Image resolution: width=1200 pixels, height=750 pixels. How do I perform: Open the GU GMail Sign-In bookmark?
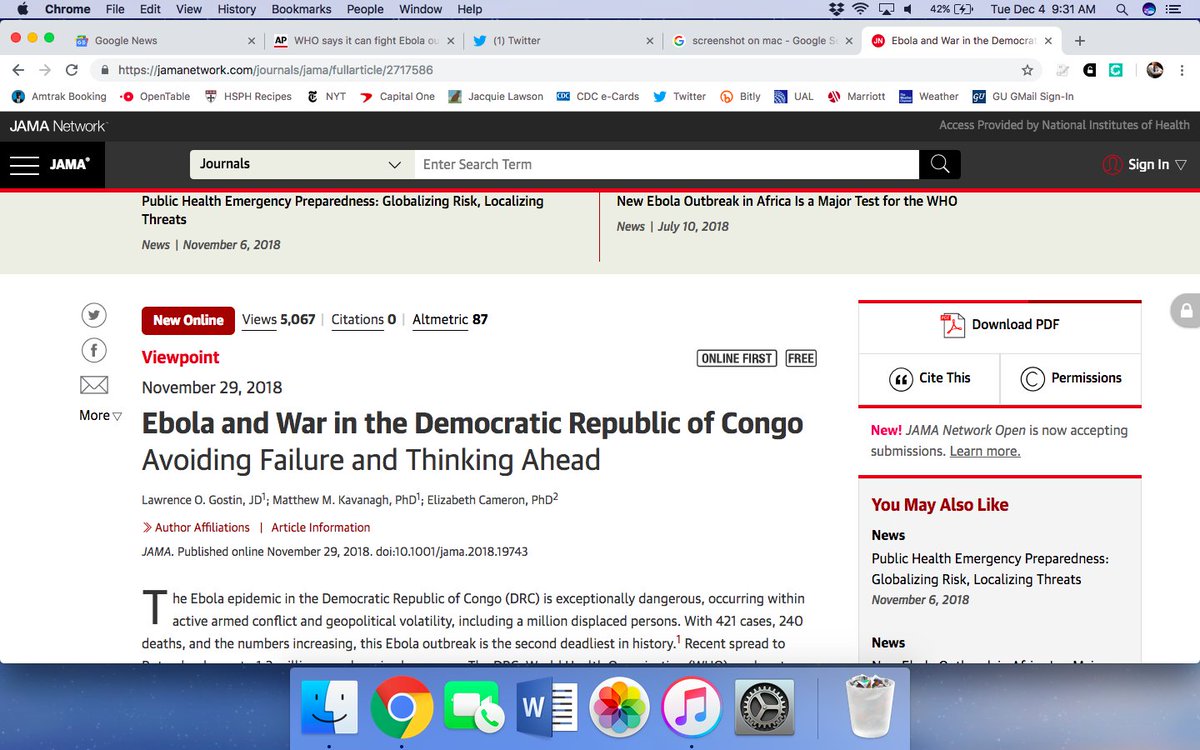click(x=1024, y=97)
